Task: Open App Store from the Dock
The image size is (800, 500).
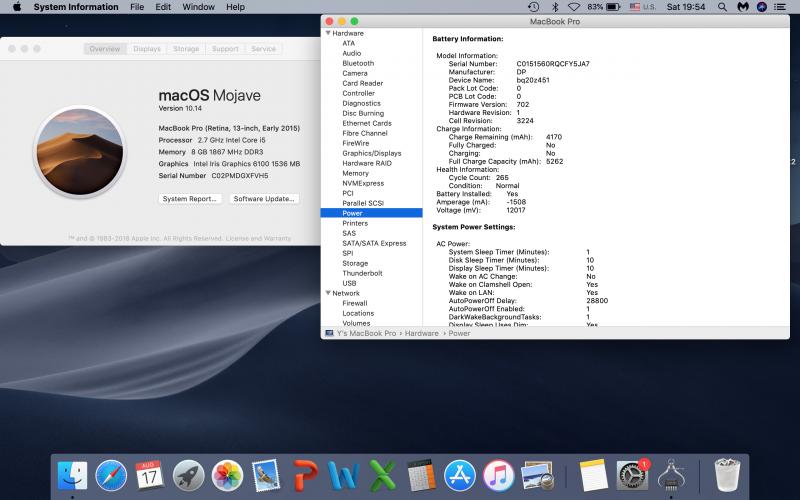Action: (x=460, y=476)
